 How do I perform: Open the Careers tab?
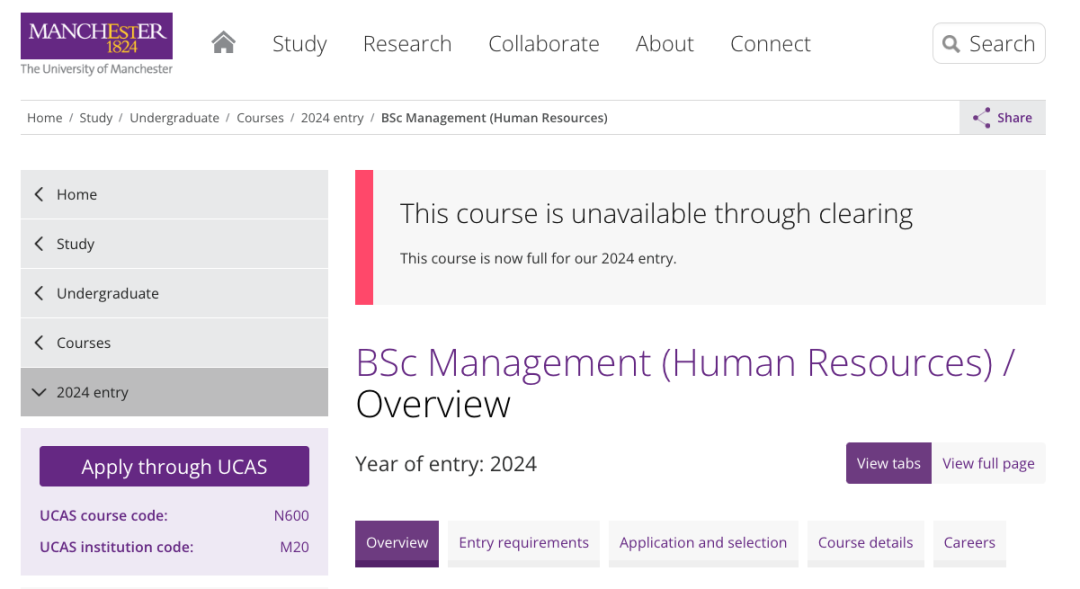(969, 543)
